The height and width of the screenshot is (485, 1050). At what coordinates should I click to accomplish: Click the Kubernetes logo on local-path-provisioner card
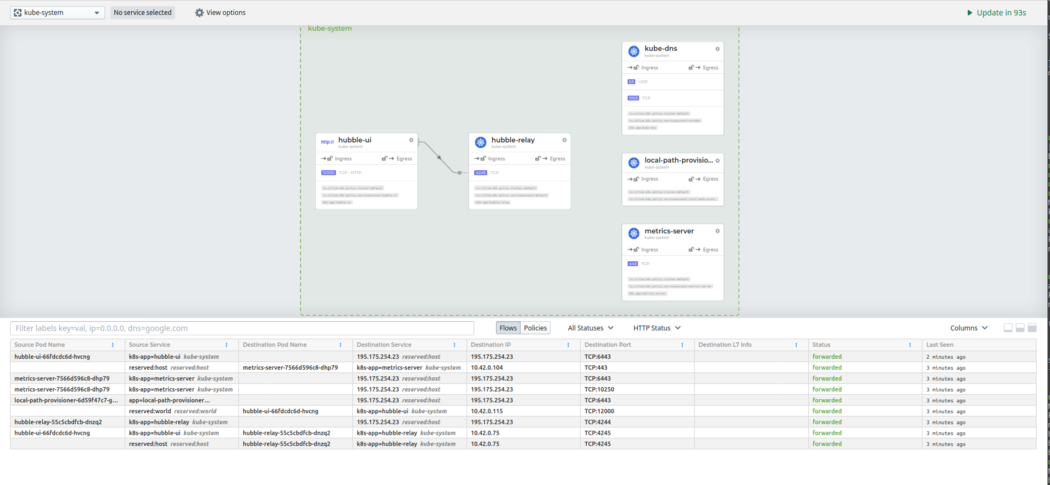pos(633,162)
